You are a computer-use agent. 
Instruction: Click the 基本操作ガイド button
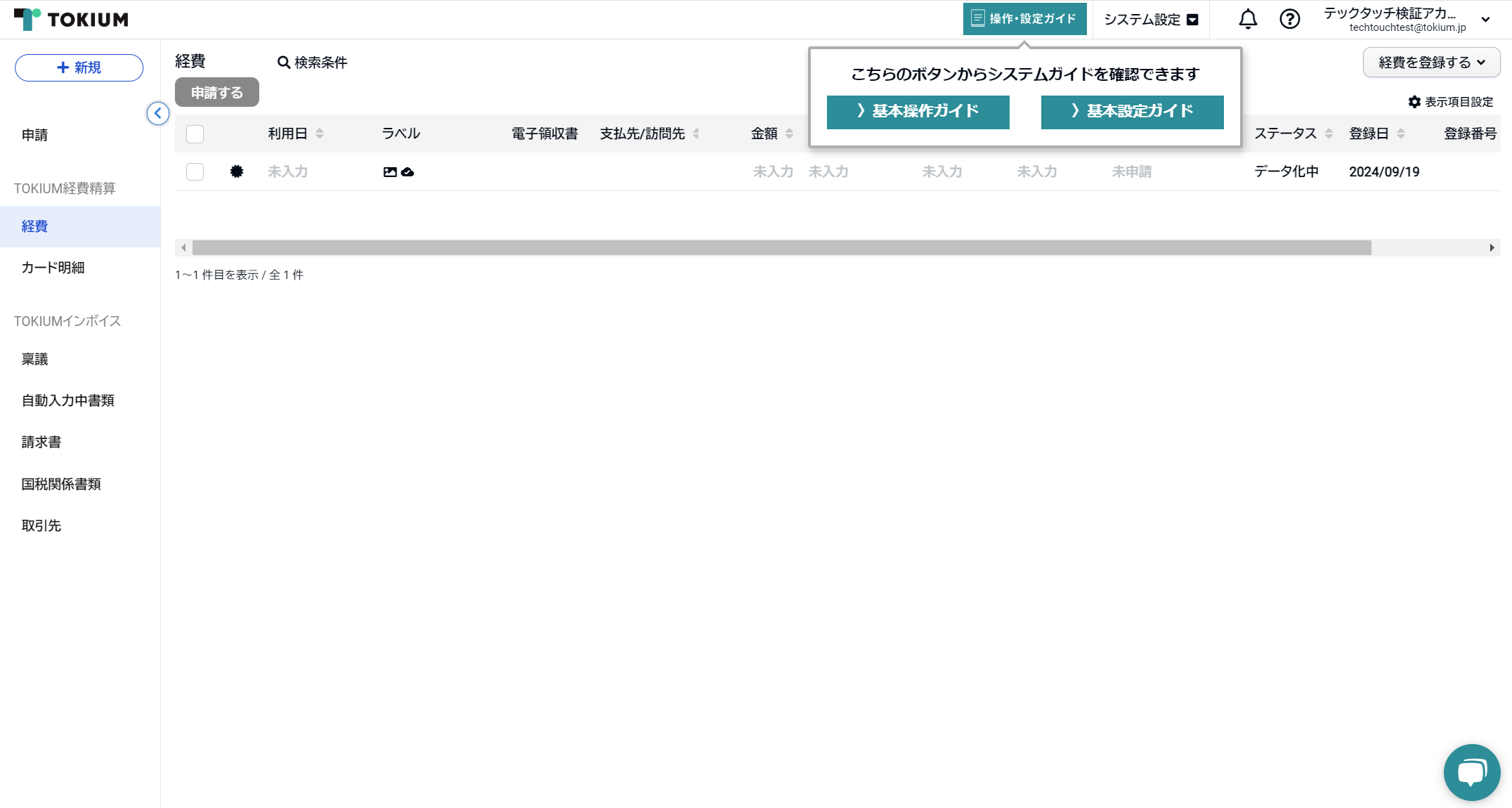click(x=918, y=112)
